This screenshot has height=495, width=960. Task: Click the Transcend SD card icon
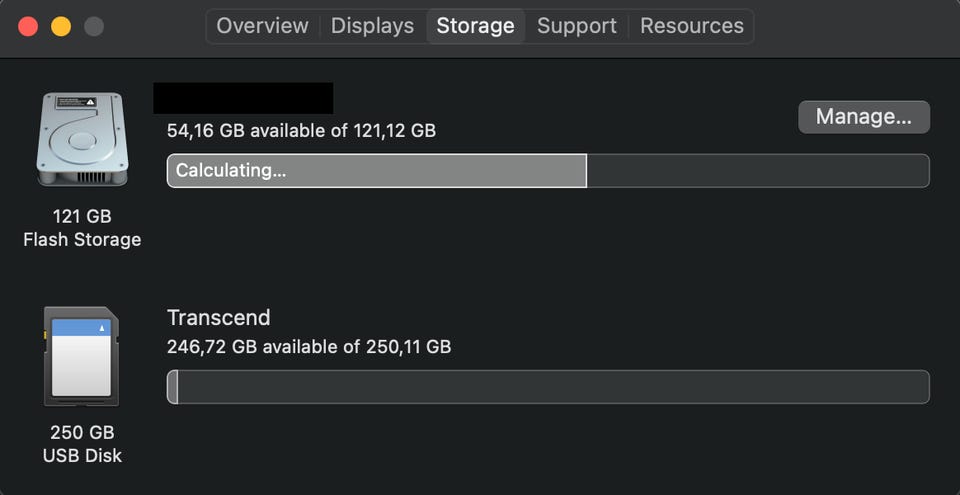(x=82, y=356)
